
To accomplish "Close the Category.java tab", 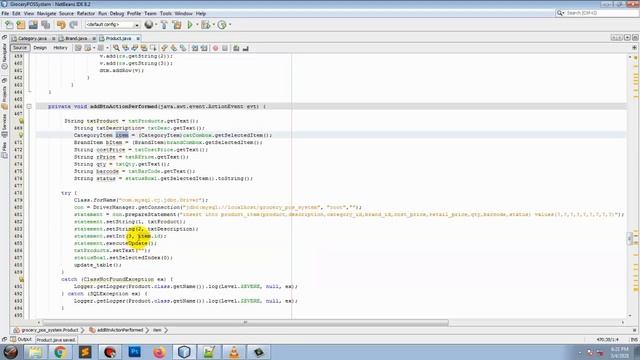I will click(x=53, y=38).
